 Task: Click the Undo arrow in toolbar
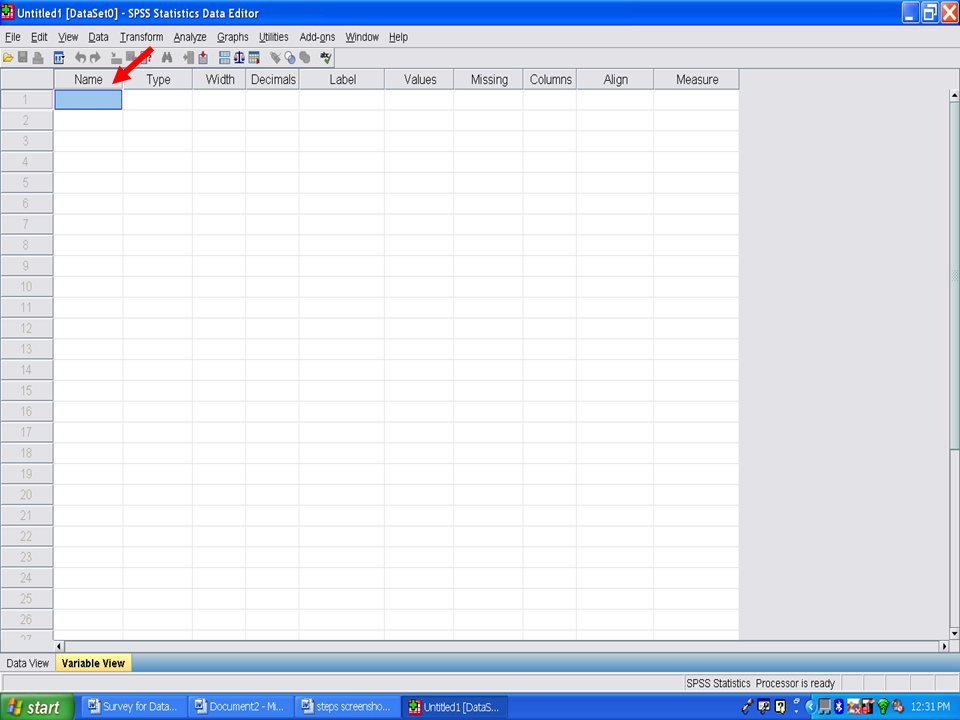(x=80, y=58)
